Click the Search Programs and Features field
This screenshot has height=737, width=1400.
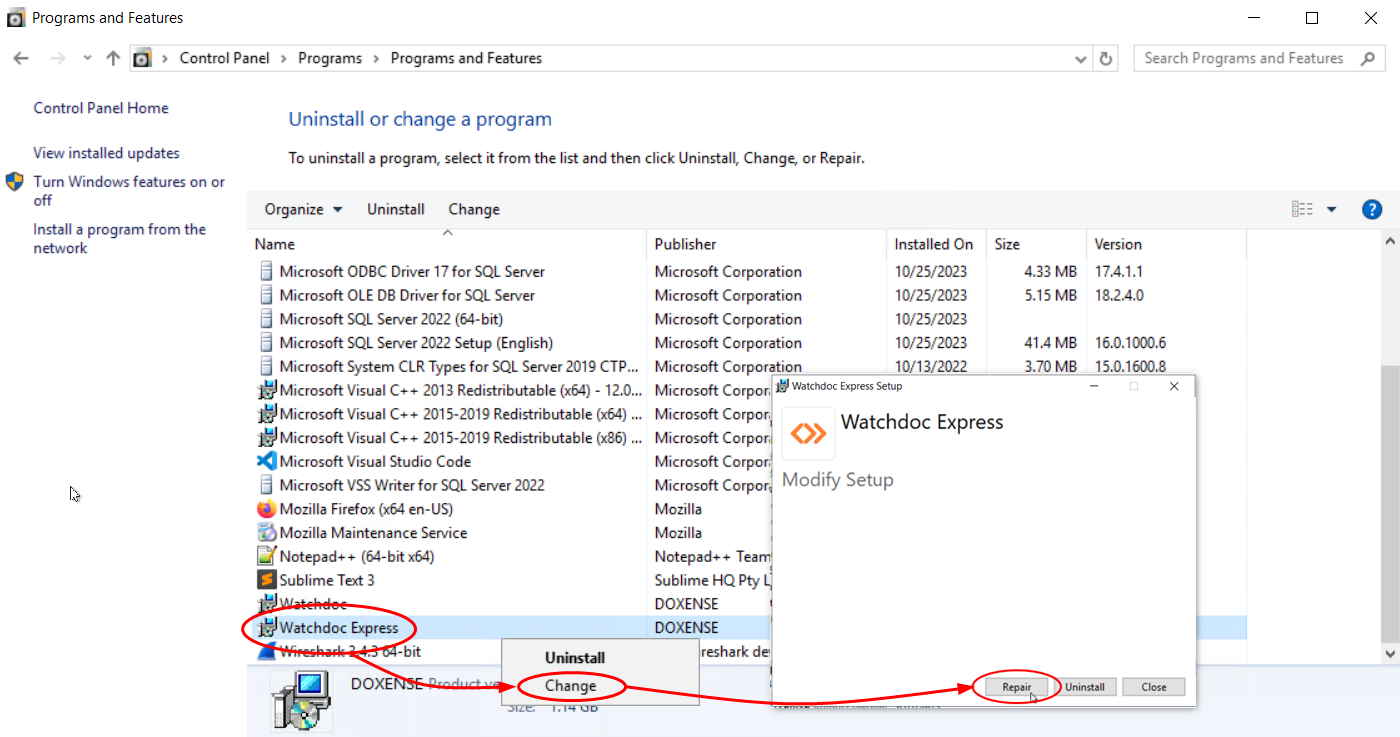pos(1243,59)
